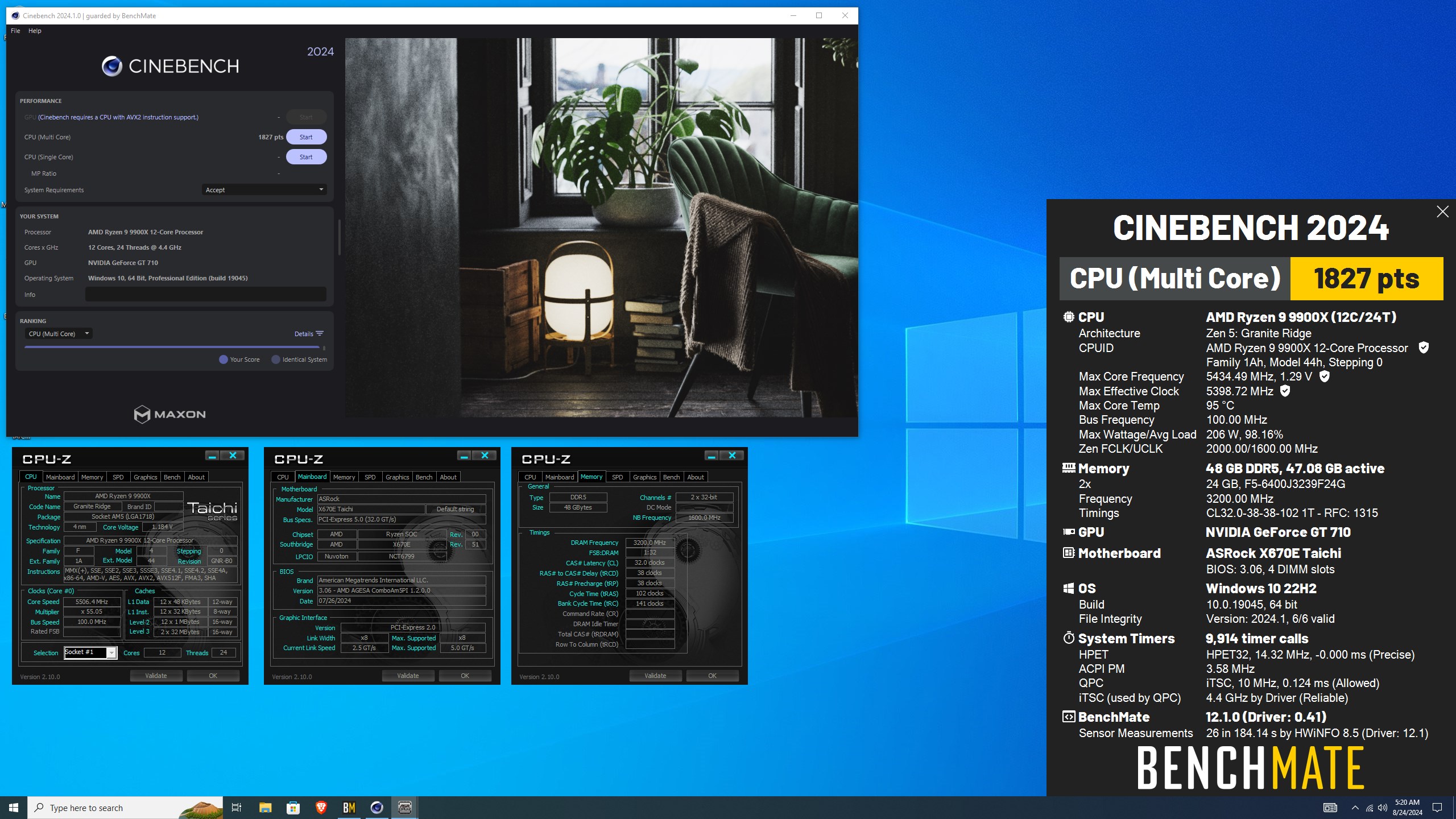Minimize the first CPU-Z window

tap(212, 456)
